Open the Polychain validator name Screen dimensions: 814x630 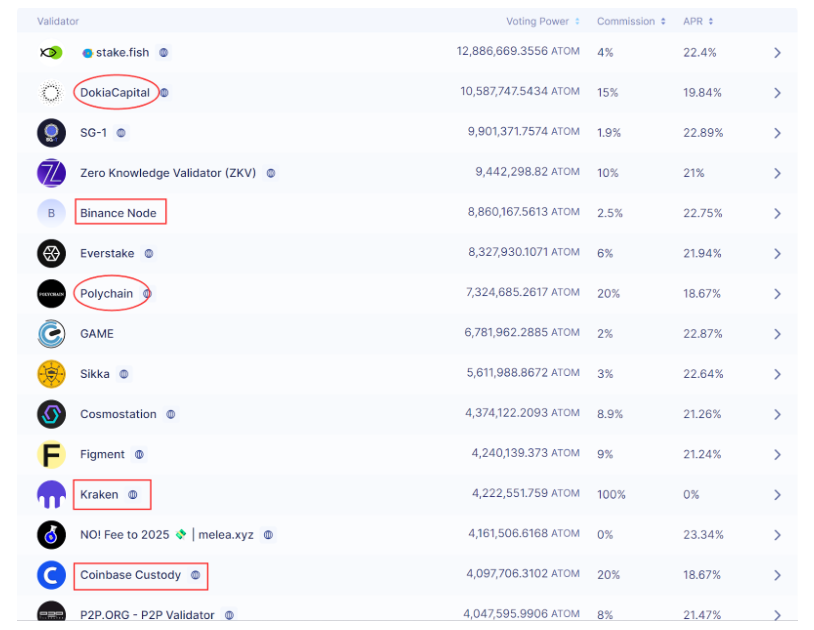pos(106,294)
